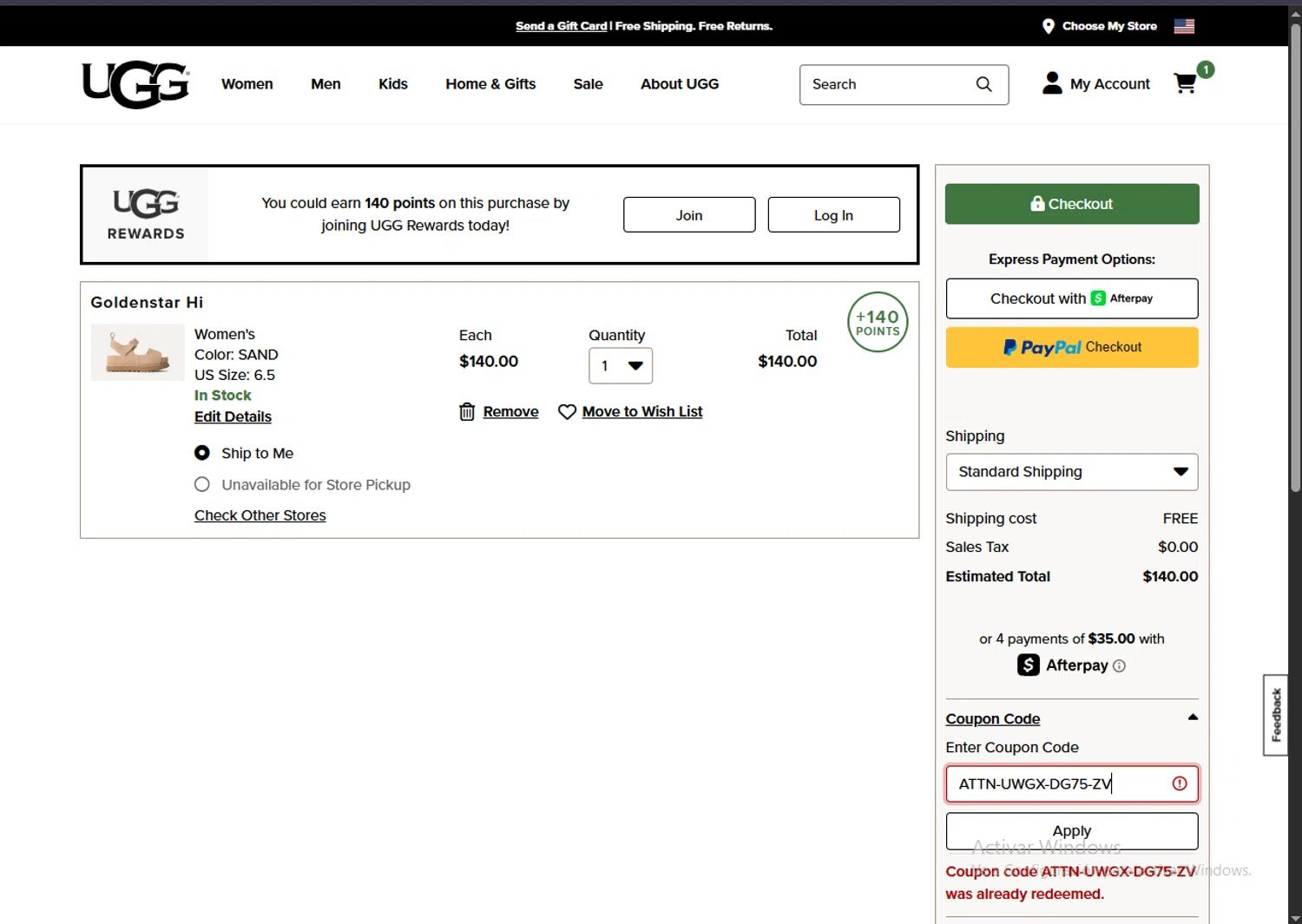Image resolution: width=1302 pixels, height=924 pixels.
Task: Select Unavailable for Store Pickup radio button
Action: click(x=202, y=484)
